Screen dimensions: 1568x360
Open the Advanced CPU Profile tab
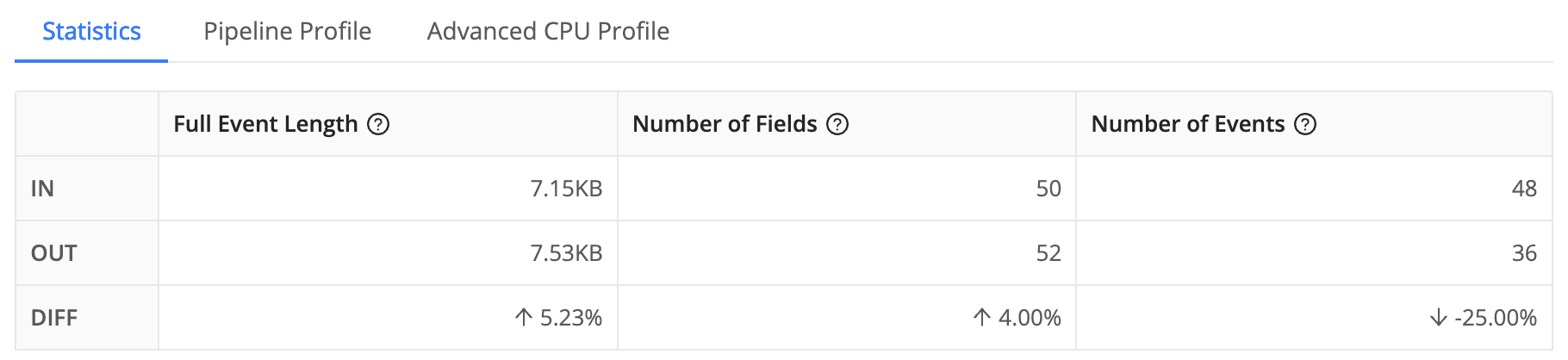click(548, 31)
